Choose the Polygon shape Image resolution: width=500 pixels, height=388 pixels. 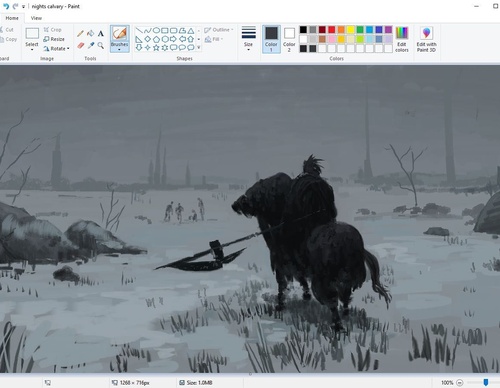pos(182,31)
